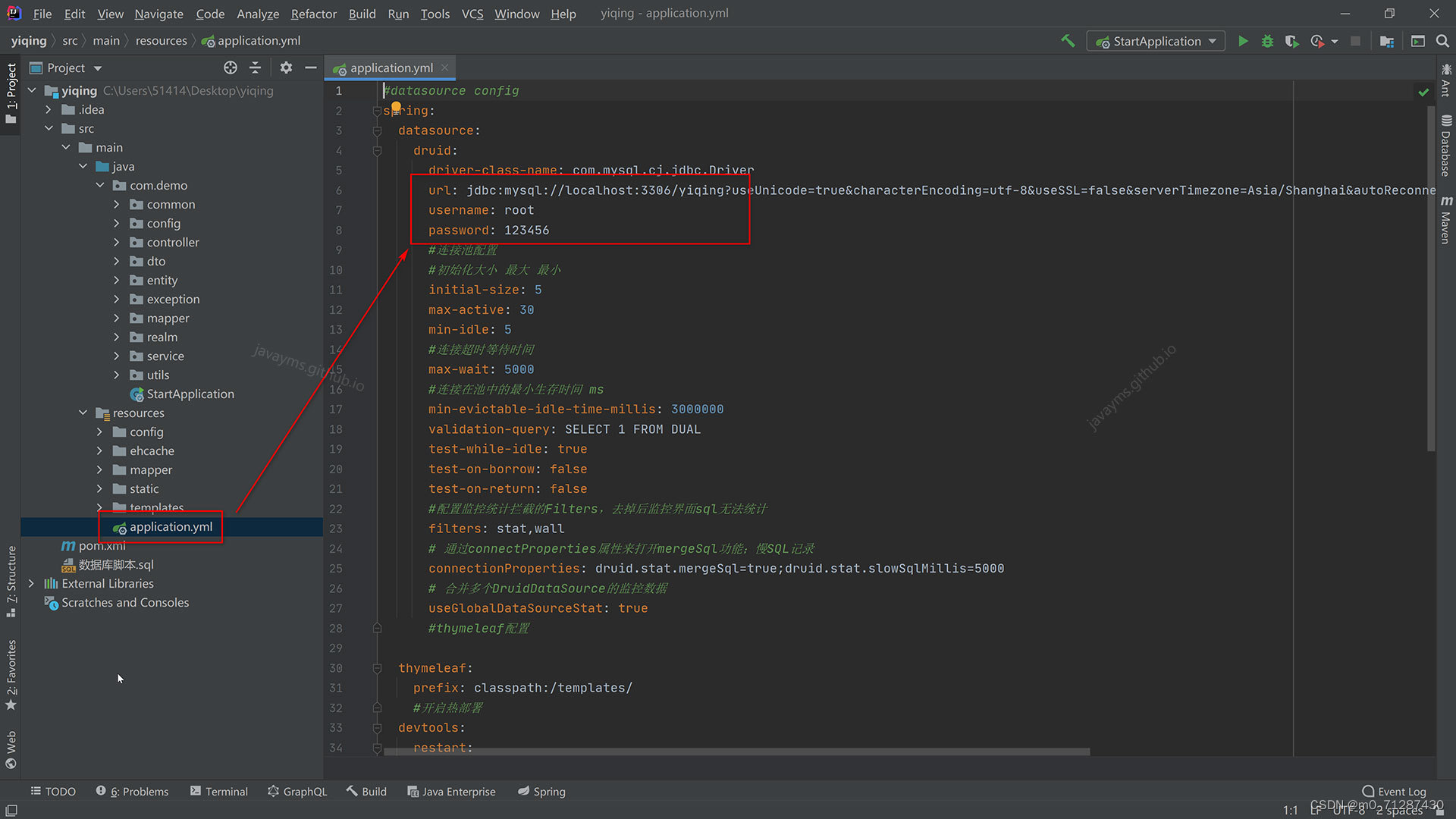Toggle the Maven side panel
Image resolution: width=1456 pixels, height=819 pixels.
1445,220
